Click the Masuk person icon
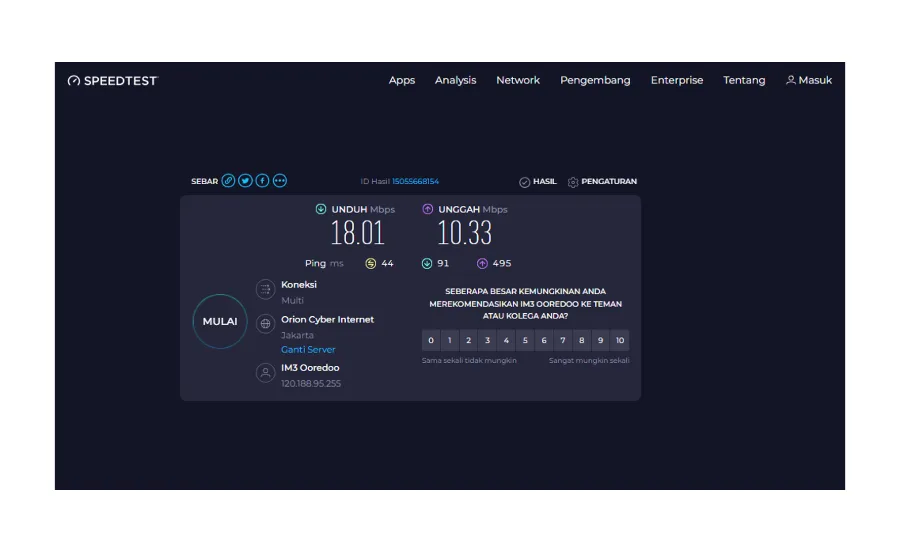Viewport: 900px width, 552px height. coord(790,80)
